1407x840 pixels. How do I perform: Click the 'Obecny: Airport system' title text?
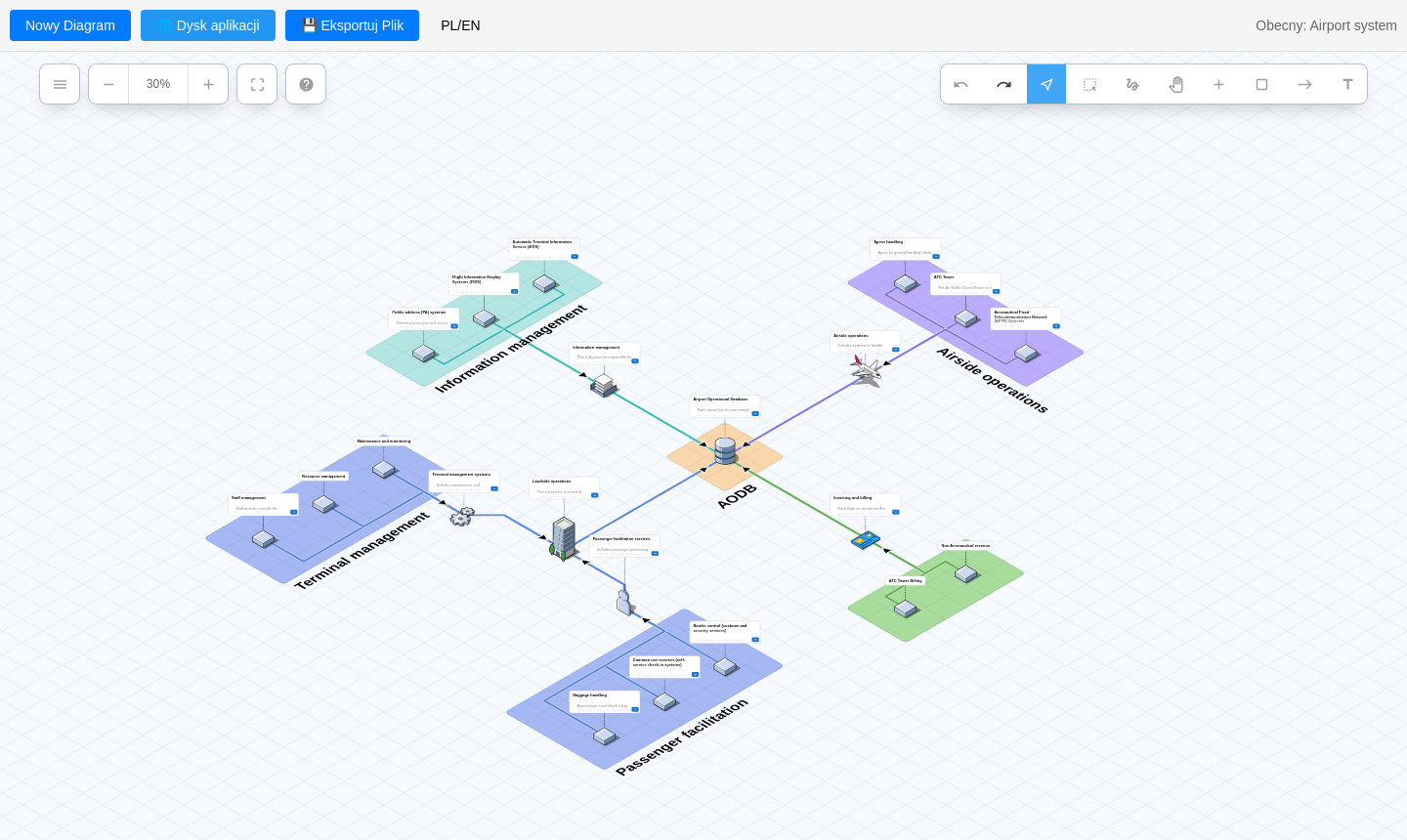1326,25
